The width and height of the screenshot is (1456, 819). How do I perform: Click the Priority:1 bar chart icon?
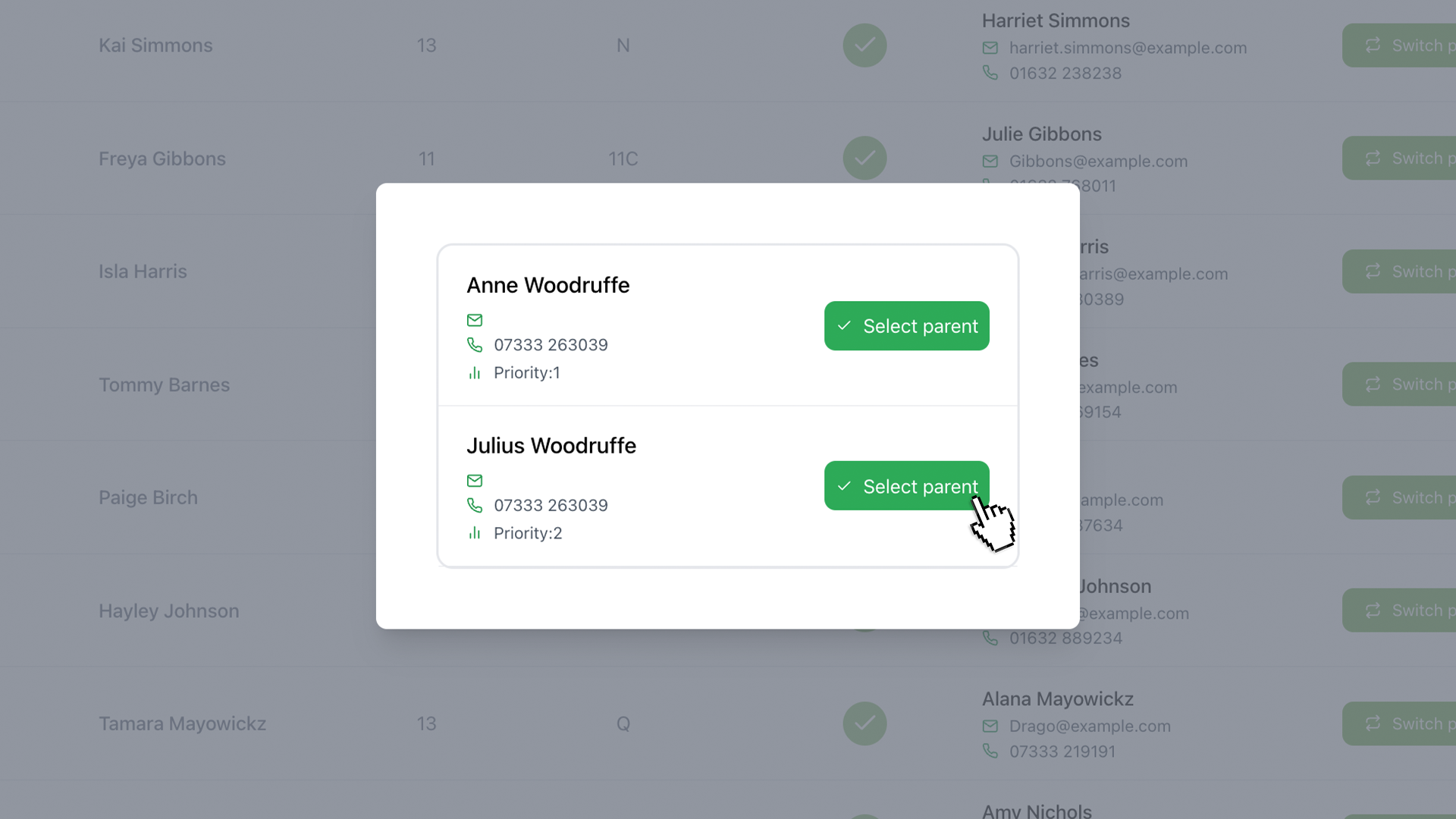(x=475, y=373)
